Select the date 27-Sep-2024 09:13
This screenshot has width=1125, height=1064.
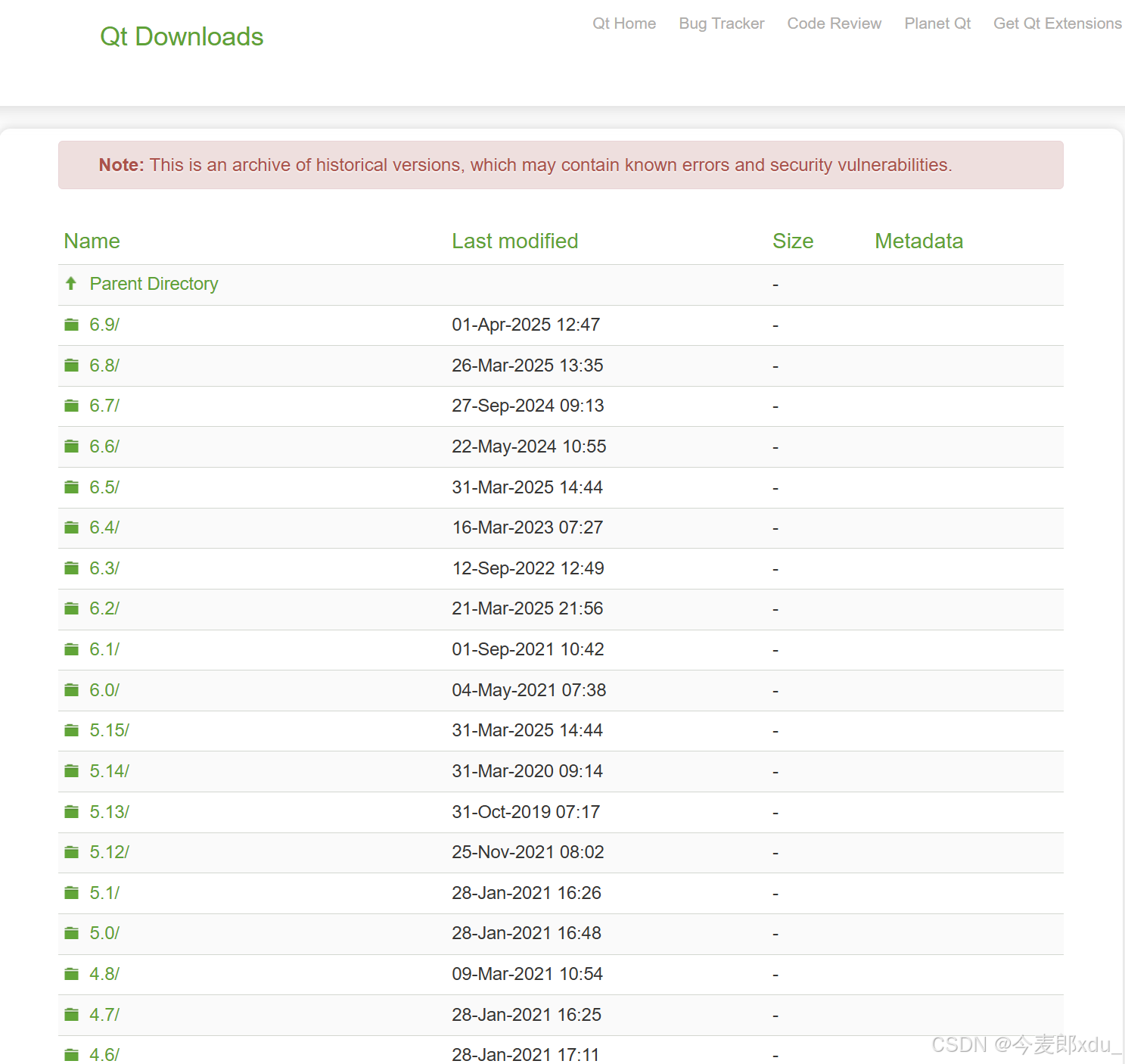point(528,406)
